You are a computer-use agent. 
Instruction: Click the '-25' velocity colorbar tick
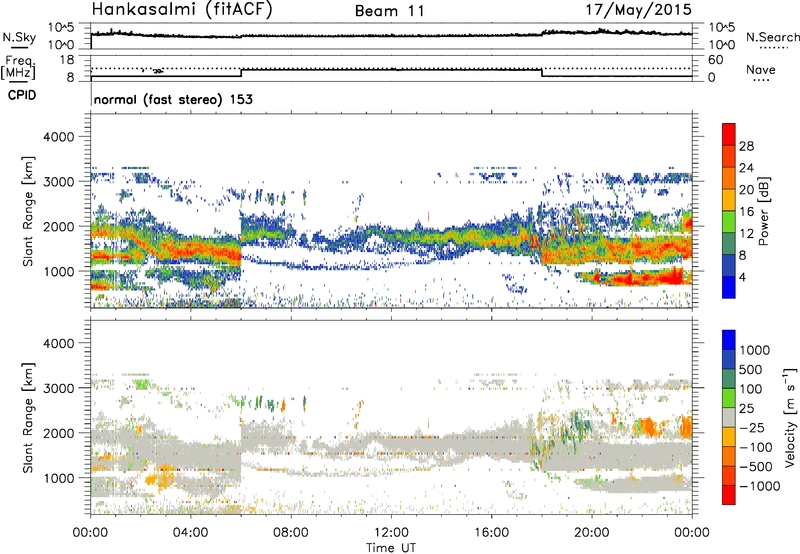(x=752, y=427)
